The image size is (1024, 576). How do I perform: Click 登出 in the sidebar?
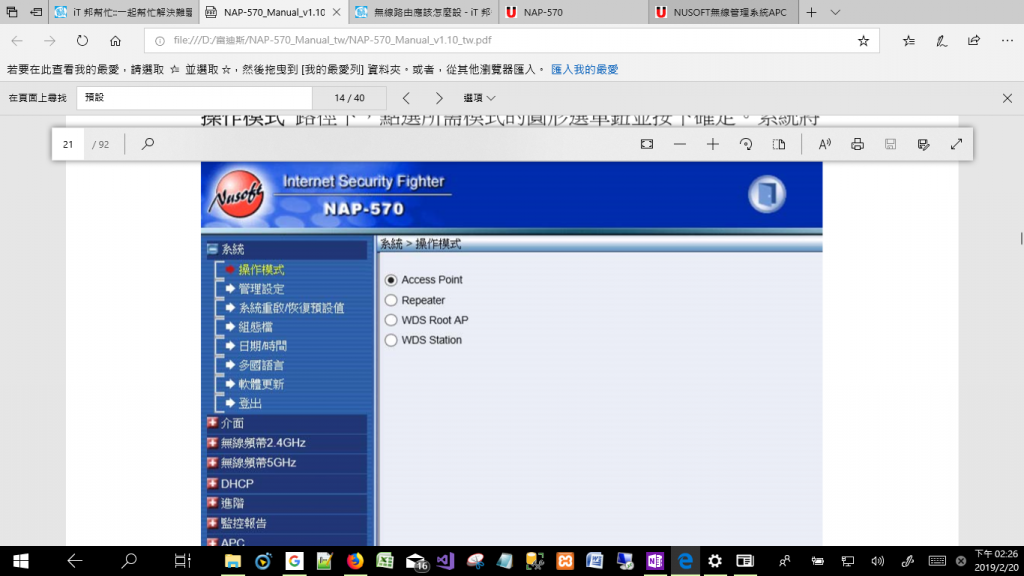pos(250,404)
